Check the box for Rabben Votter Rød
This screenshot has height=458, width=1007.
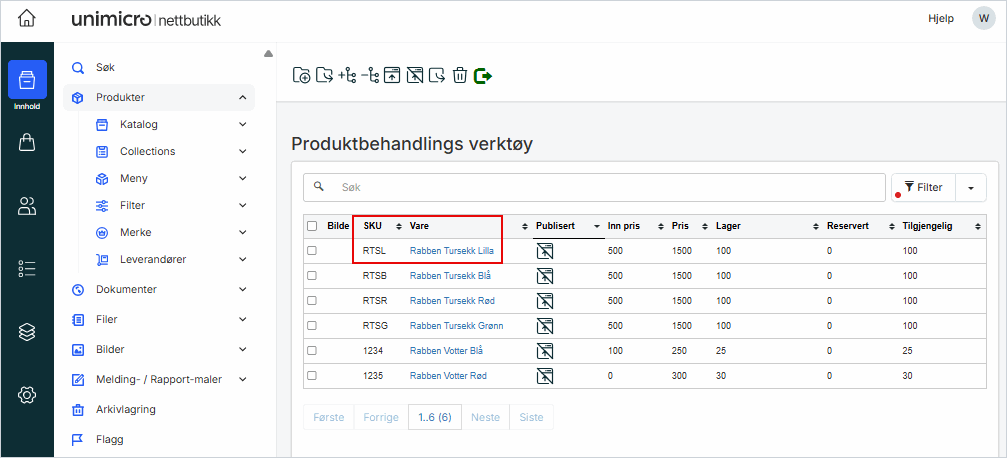click(312, 376)
